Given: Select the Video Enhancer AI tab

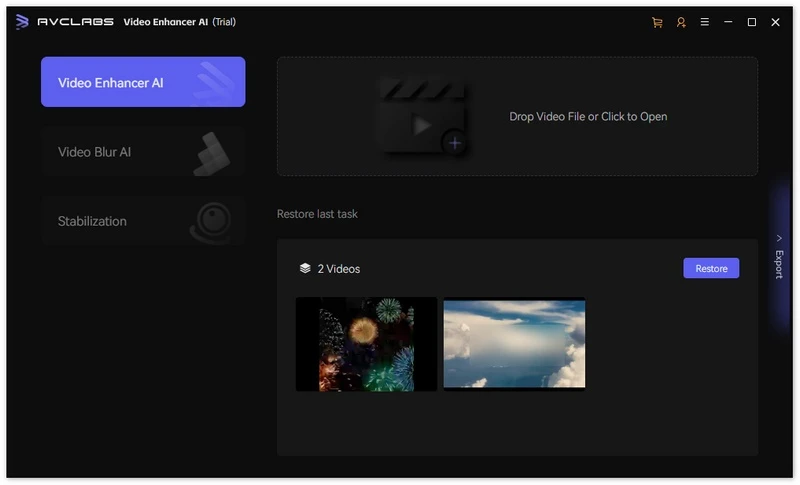Looking at the screenshot, I should [x=143, y=82].
